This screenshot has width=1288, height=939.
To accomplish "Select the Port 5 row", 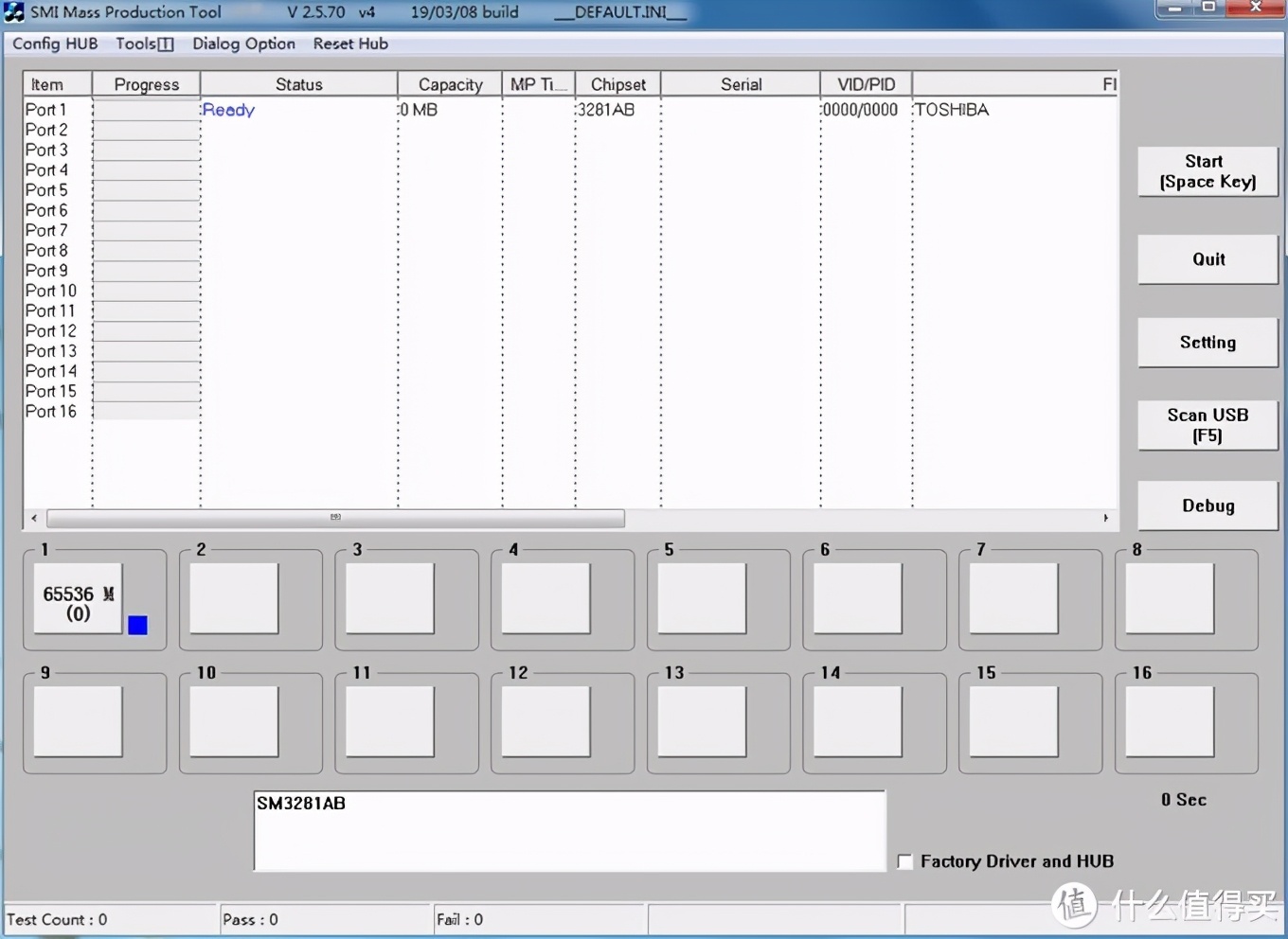I will 570,190.
